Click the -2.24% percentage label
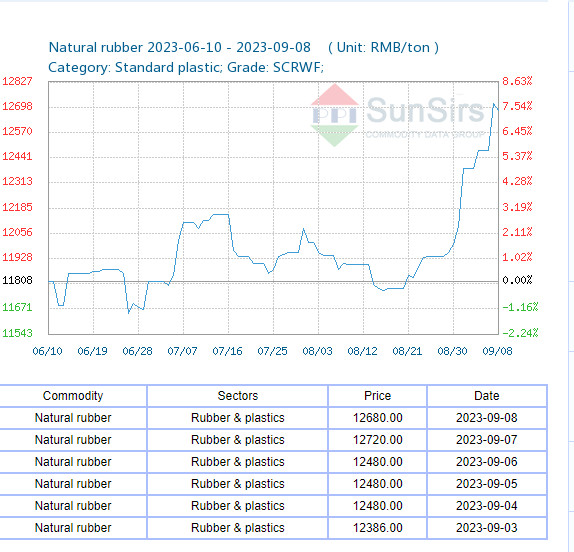574x552 pixels. (x=520, y=333)
